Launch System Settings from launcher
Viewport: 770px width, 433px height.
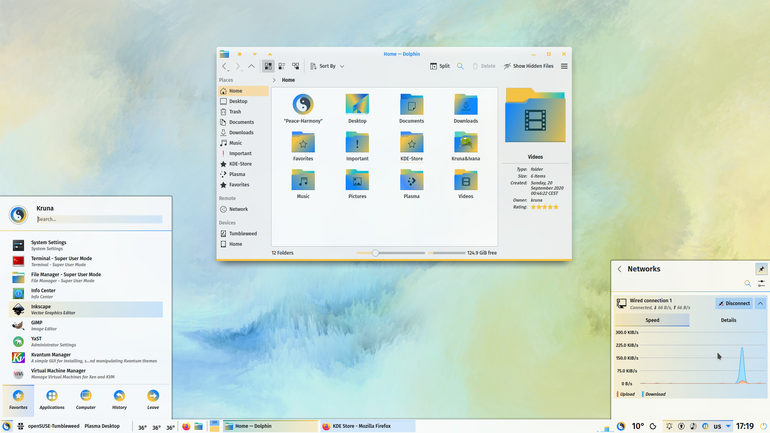coord(86,245)
